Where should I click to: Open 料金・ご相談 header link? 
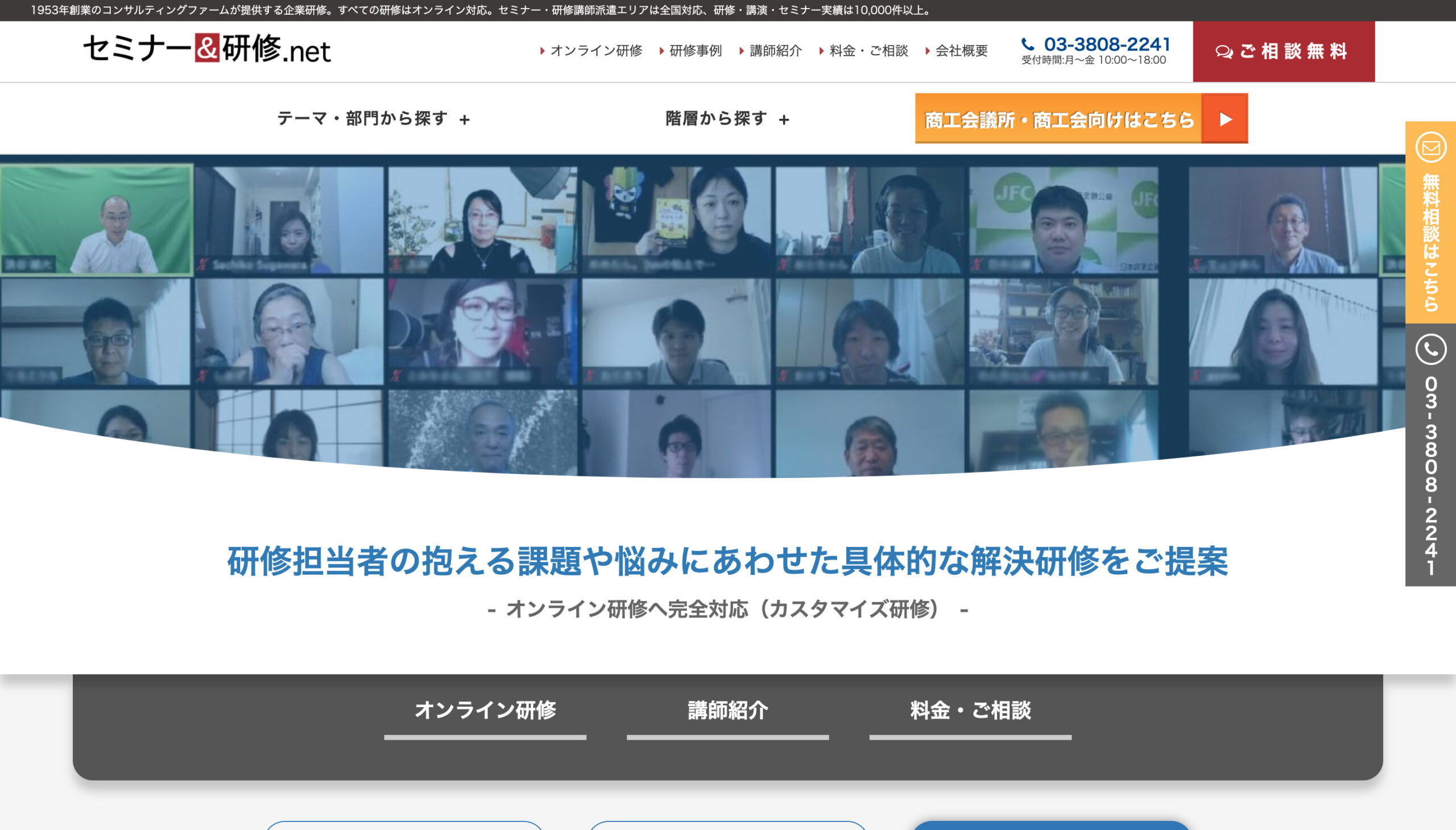click(868, 51)
